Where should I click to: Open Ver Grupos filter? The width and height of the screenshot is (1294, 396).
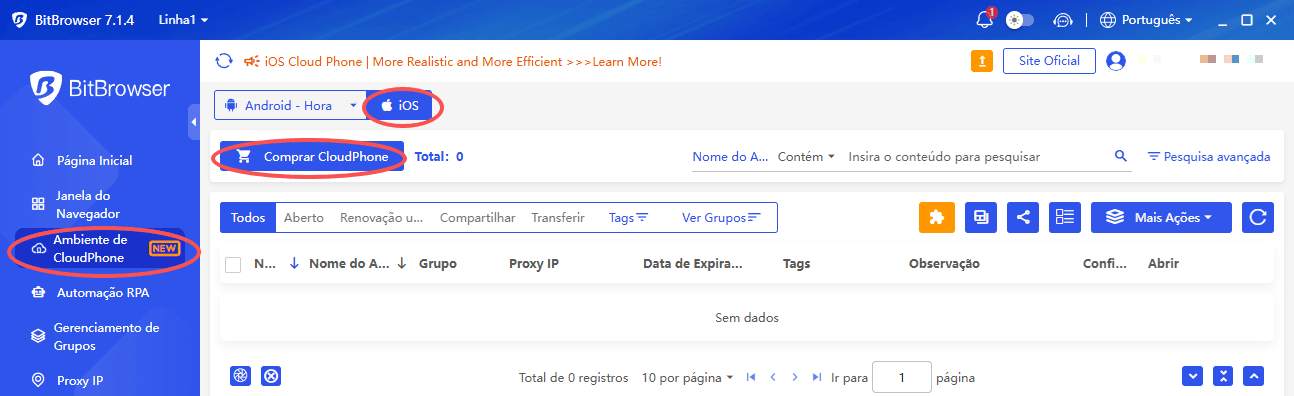click(721, 217)
